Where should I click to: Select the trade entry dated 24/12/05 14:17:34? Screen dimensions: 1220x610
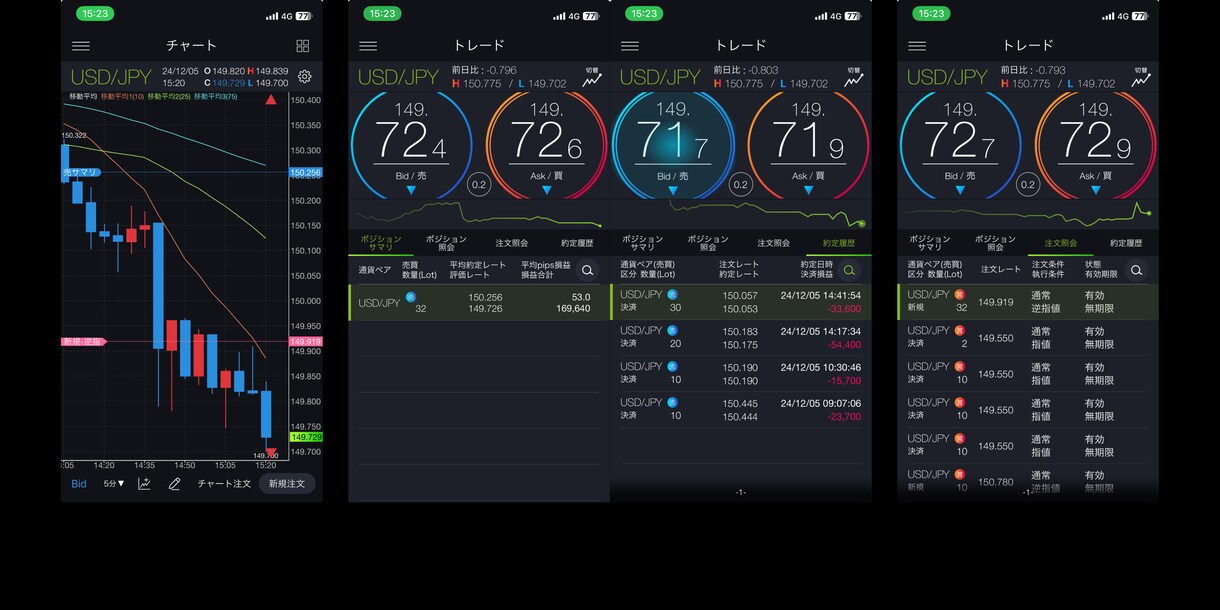tap(741, 338)
